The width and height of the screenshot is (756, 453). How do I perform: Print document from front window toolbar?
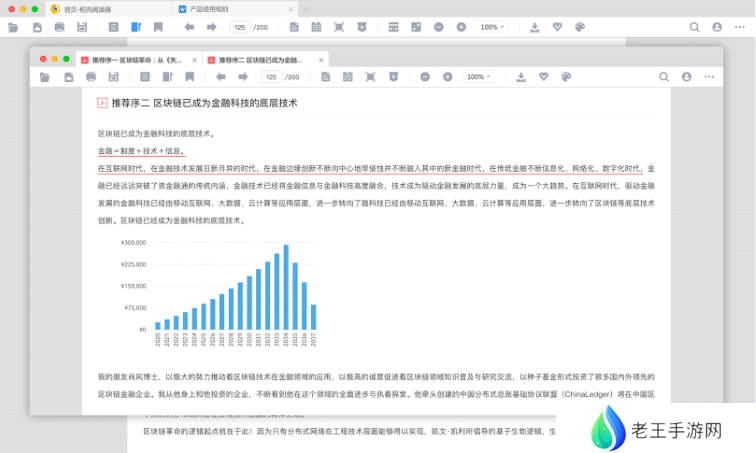click(91, 77)
